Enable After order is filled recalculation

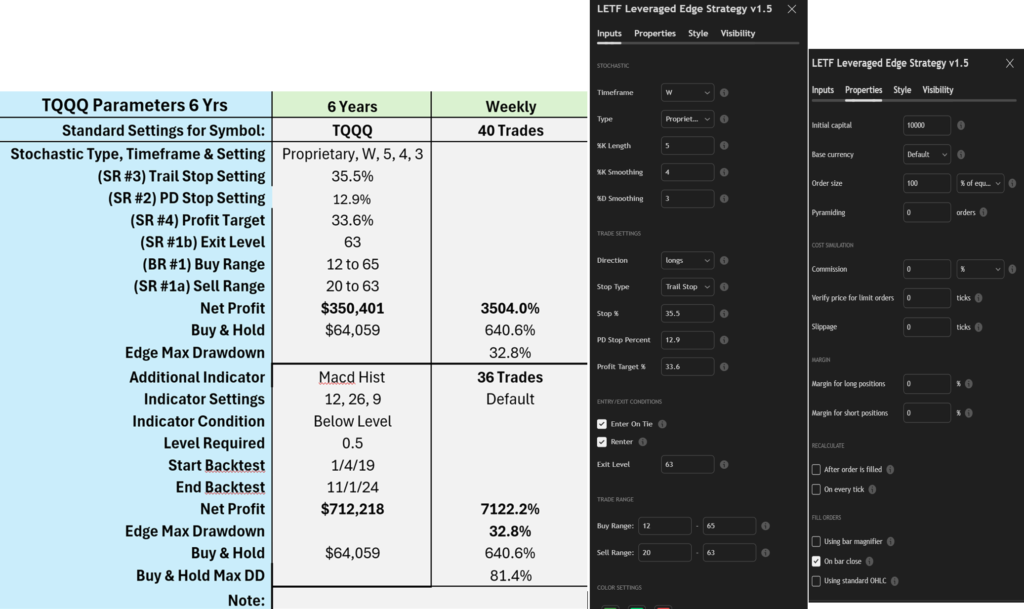[x=816, y=469]
